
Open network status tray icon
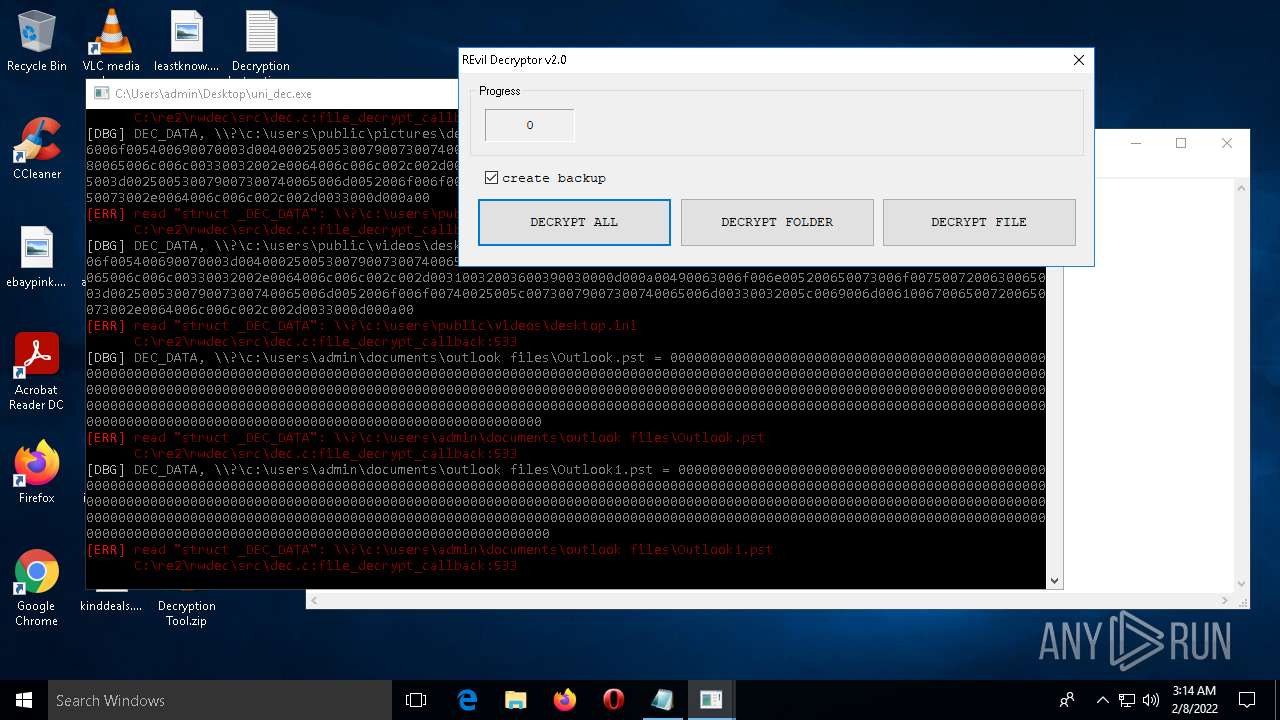click(1127, 700)
